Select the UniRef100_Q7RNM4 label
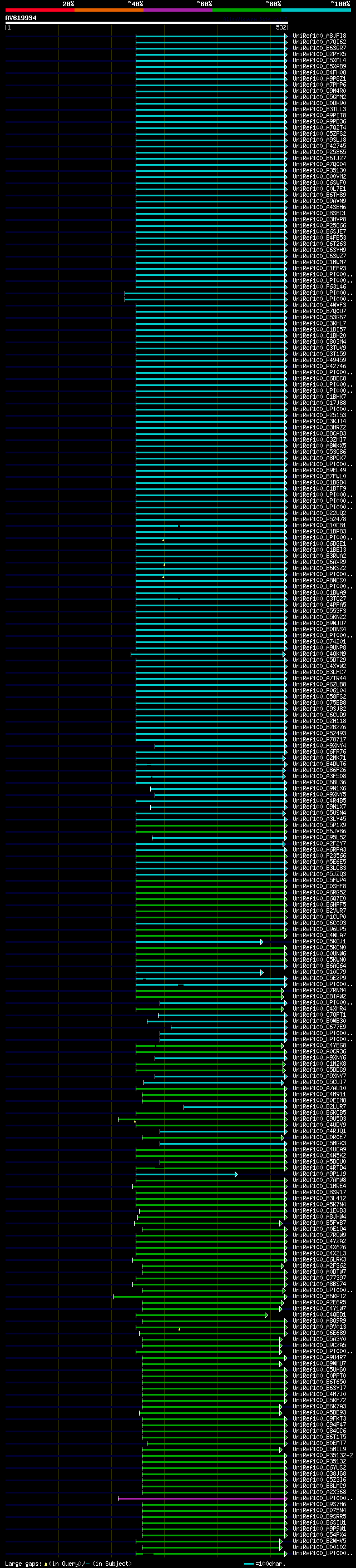This screenshot has width=356, height=1568. 319,990
